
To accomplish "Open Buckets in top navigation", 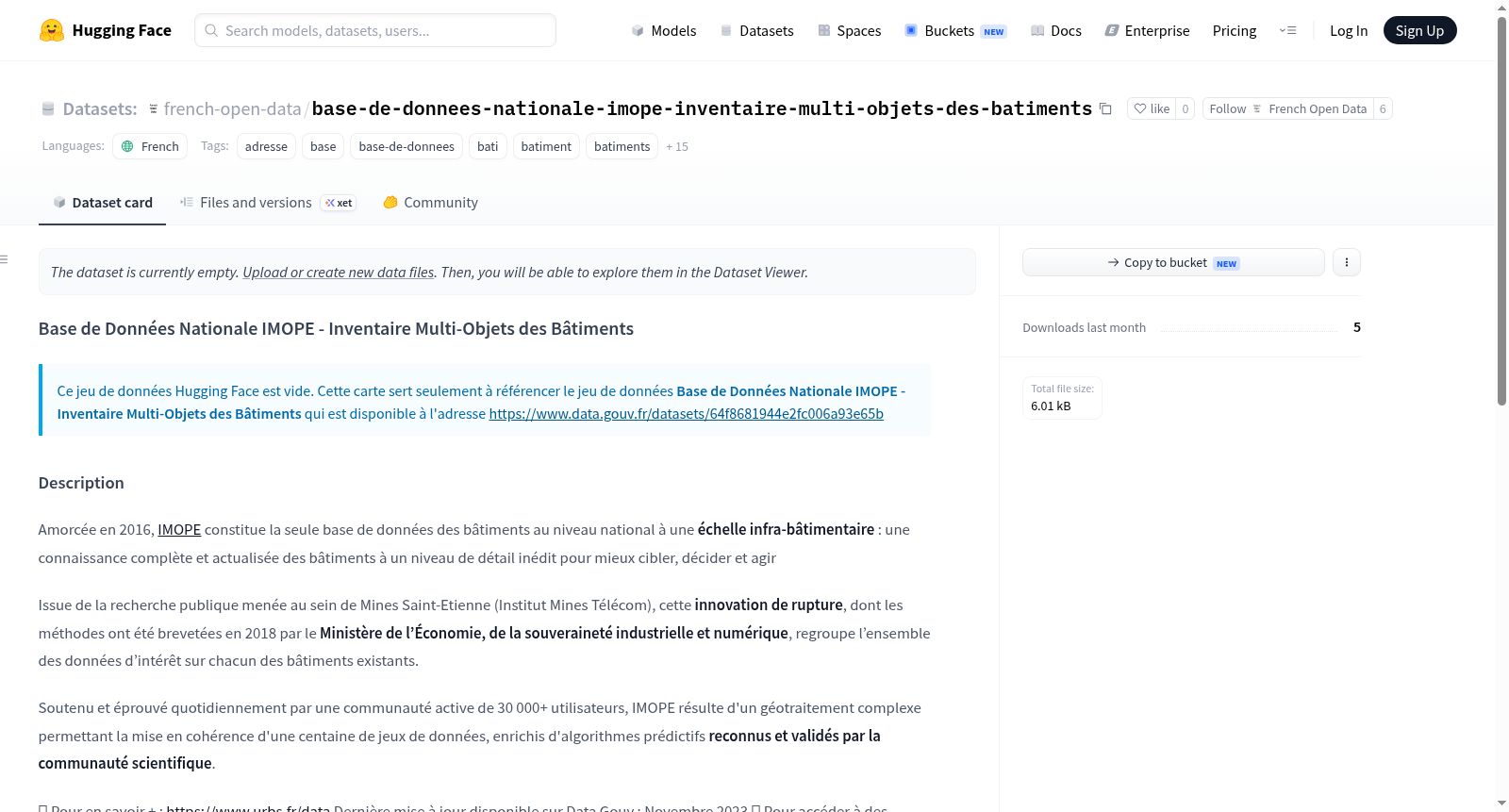I will pyautogui.click(x=955, y=31).
